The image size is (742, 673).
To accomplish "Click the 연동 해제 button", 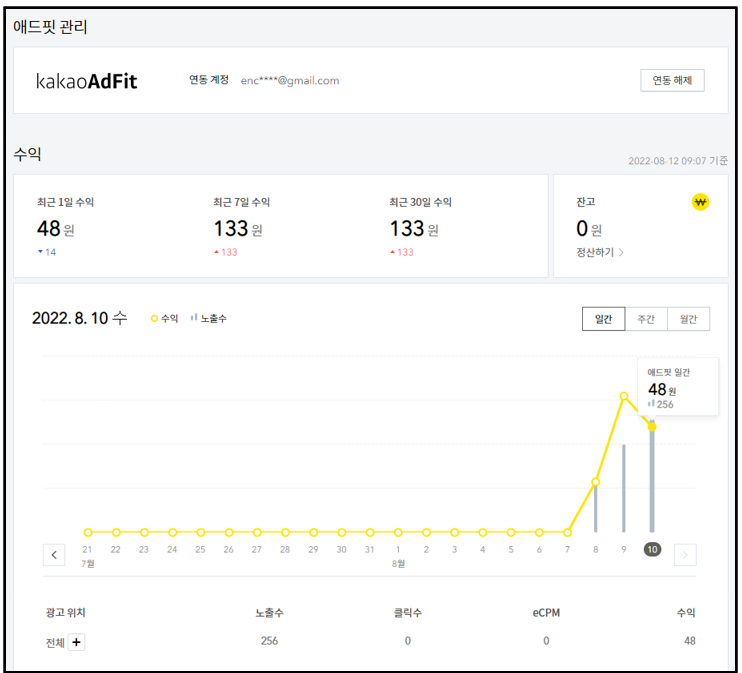I will [x=672, y=80].
